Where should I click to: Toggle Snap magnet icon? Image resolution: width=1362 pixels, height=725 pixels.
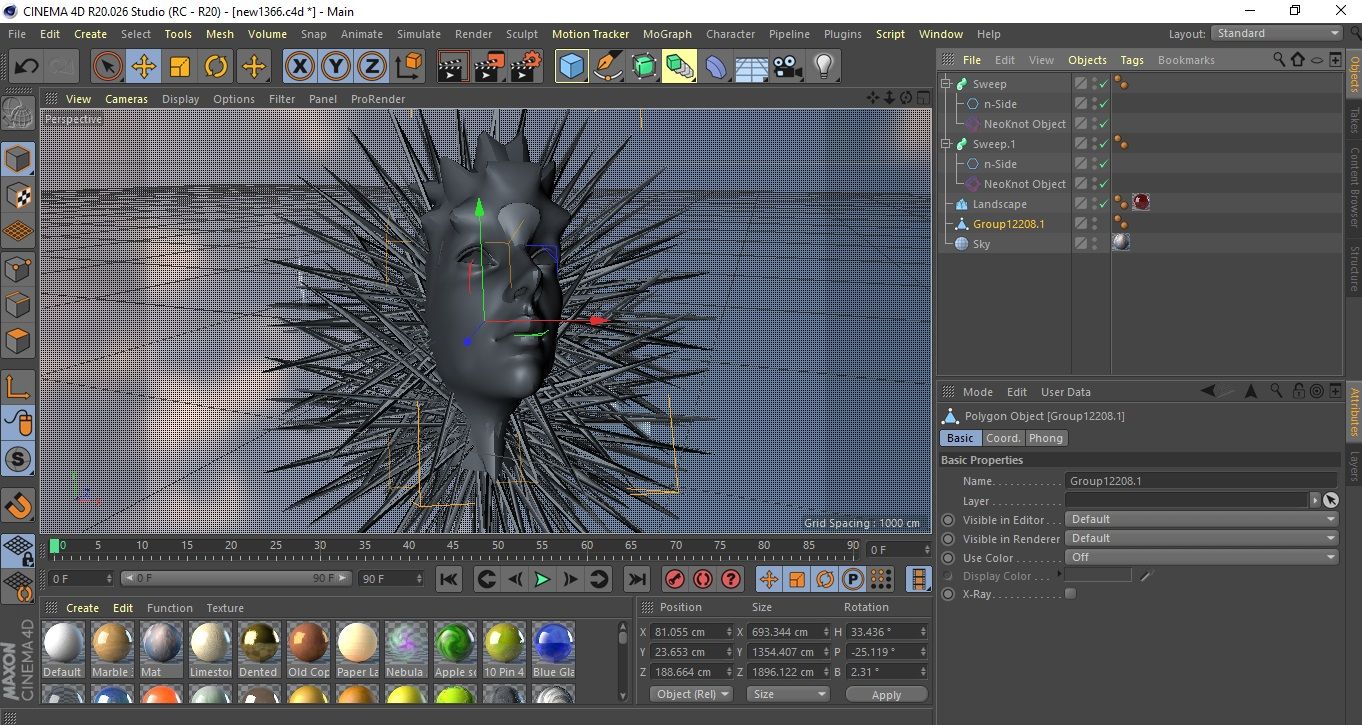(18, 506)
